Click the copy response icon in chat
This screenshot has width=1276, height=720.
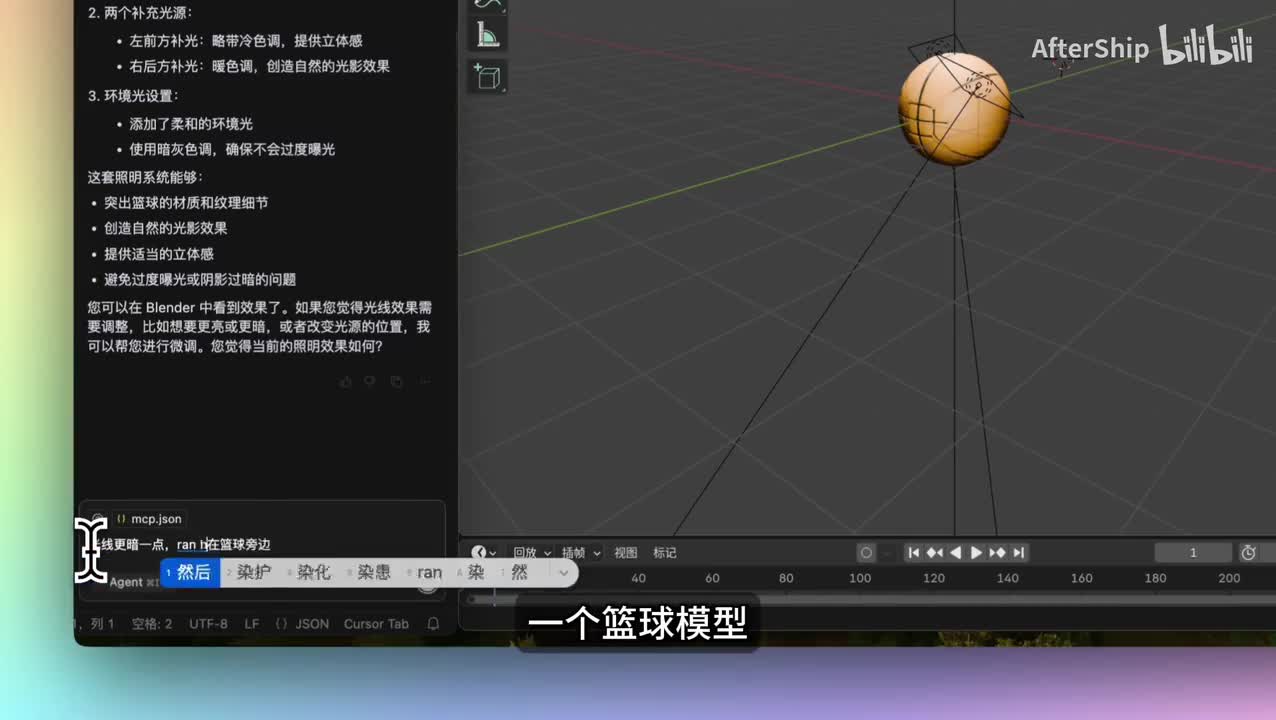click(397, 381)
